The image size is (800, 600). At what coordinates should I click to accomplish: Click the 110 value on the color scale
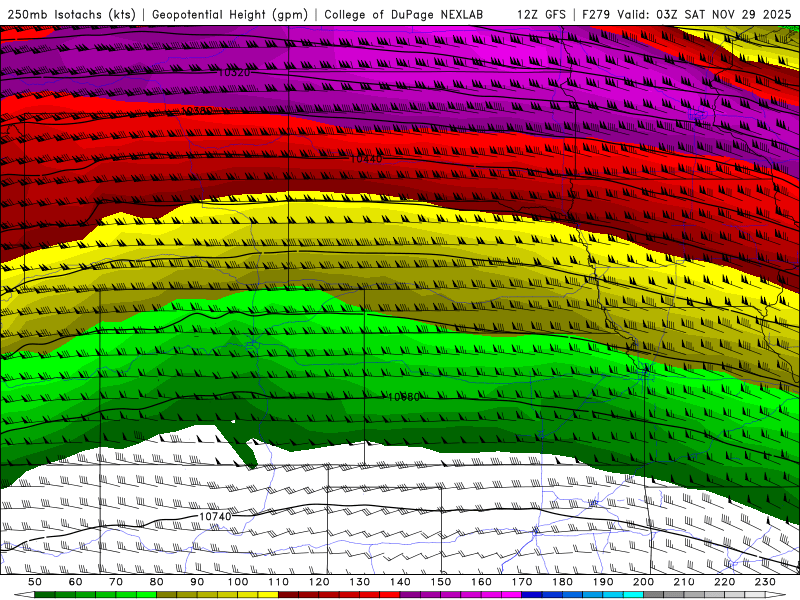coord(278,582)
